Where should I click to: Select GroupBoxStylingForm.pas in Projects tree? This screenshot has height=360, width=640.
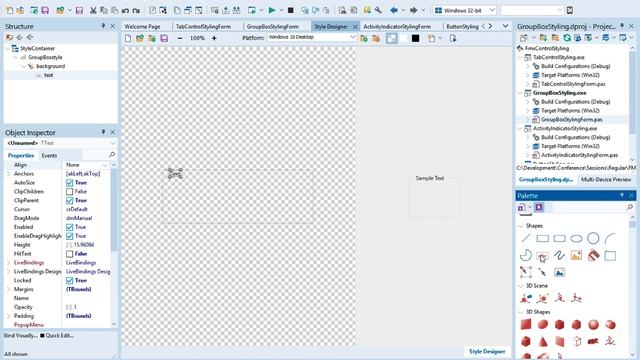(x=571, y=120)
